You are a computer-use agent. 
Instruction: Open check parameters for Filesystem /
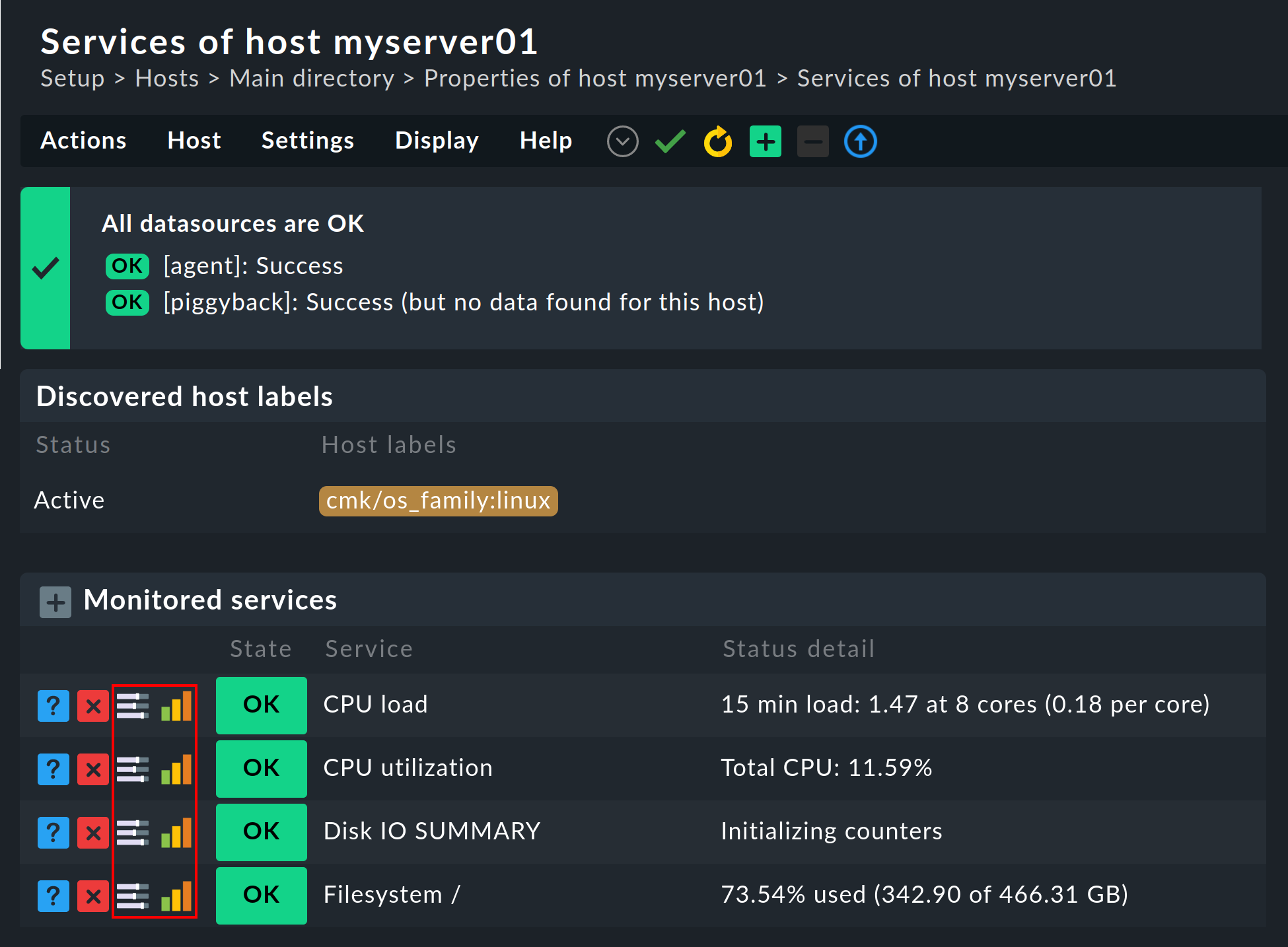pos(133,896)
